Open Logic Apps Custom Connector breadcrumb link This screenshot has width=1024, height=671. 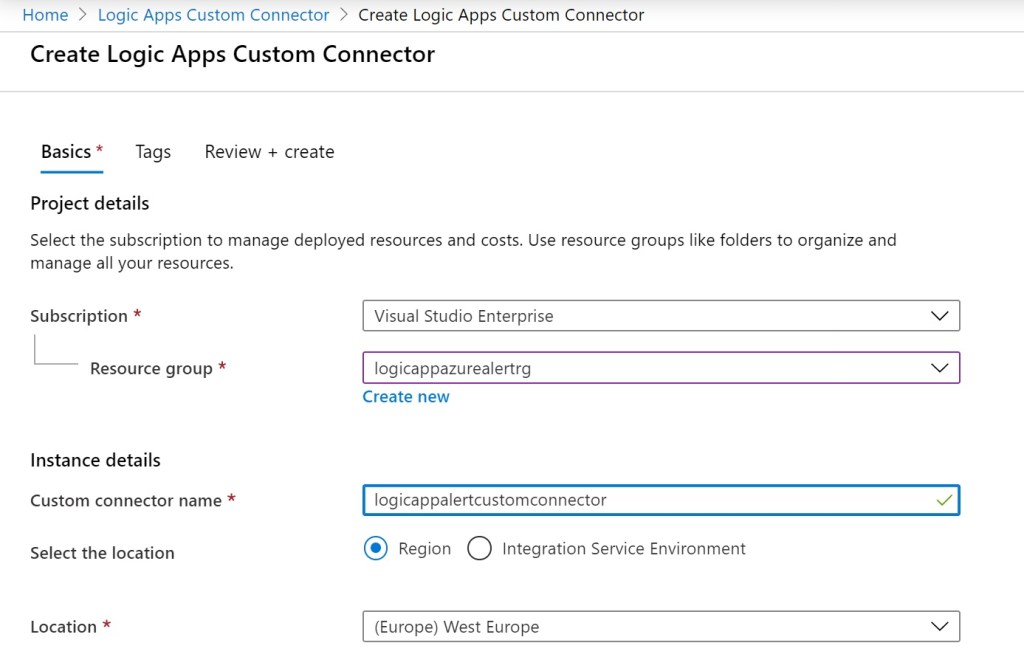point(213,15)
